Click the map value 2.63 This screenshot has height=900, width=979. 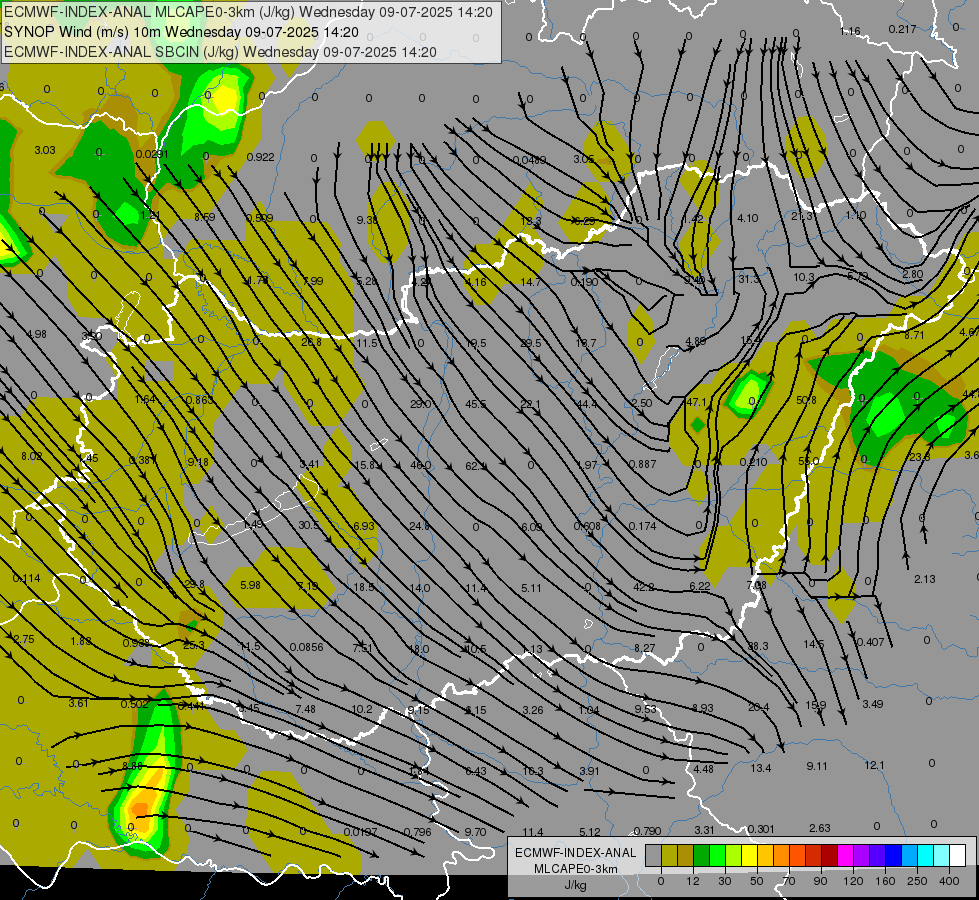[x=820, y=828]
